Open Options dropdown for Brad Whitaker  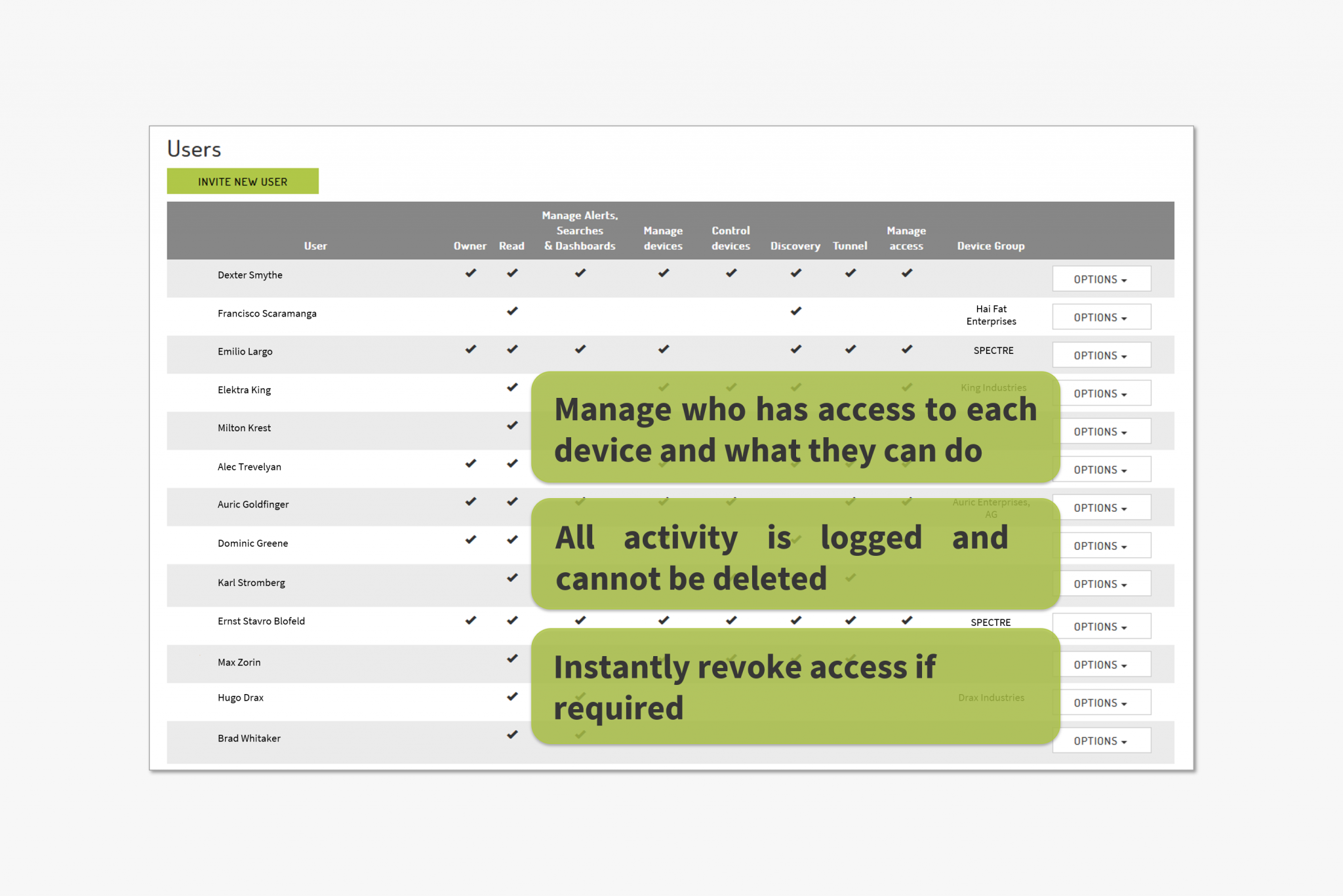[x=1101, y=741]
